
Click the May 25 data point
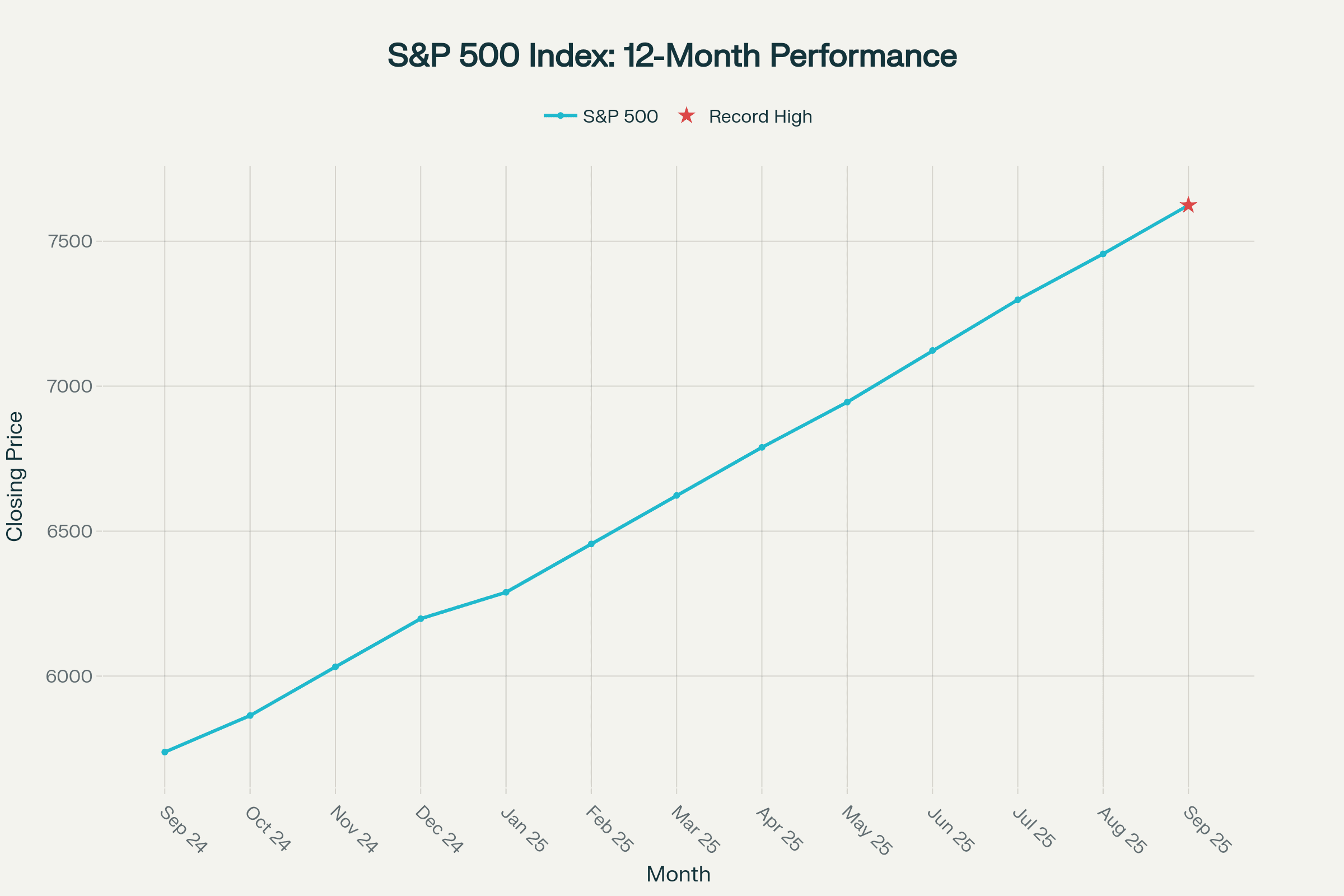pos(847,402)
